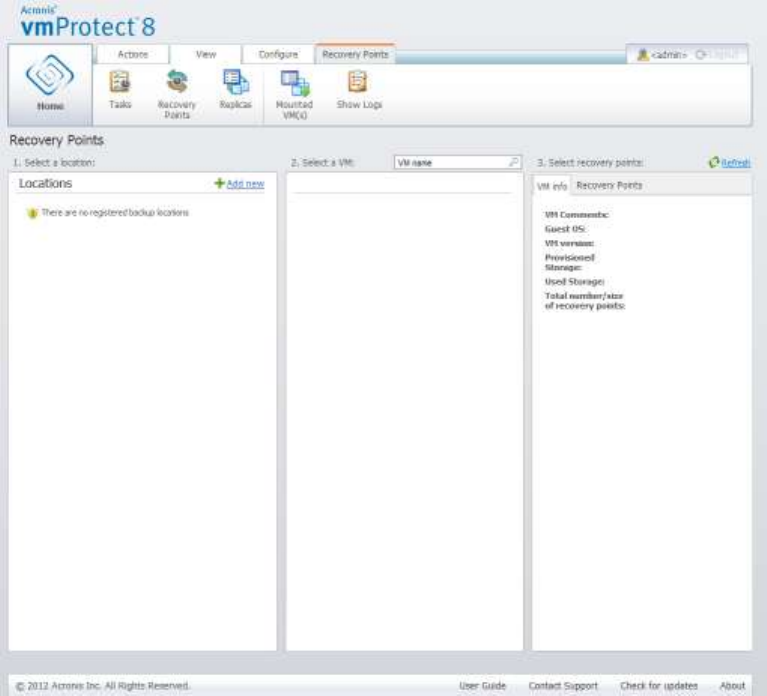This screenshot has width=767, height=696.
Task: Click the 'VM version:' label
Action: [569, 243]
